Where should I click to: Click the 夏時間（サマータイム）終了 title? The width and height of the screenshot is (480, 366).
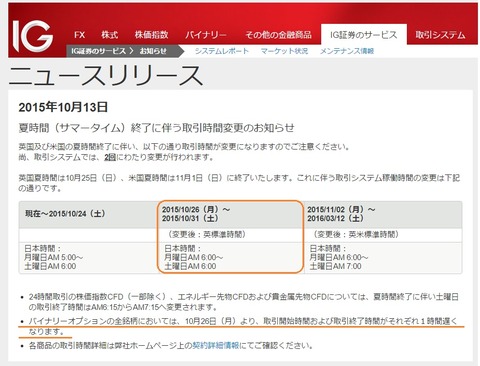point(157,128)
